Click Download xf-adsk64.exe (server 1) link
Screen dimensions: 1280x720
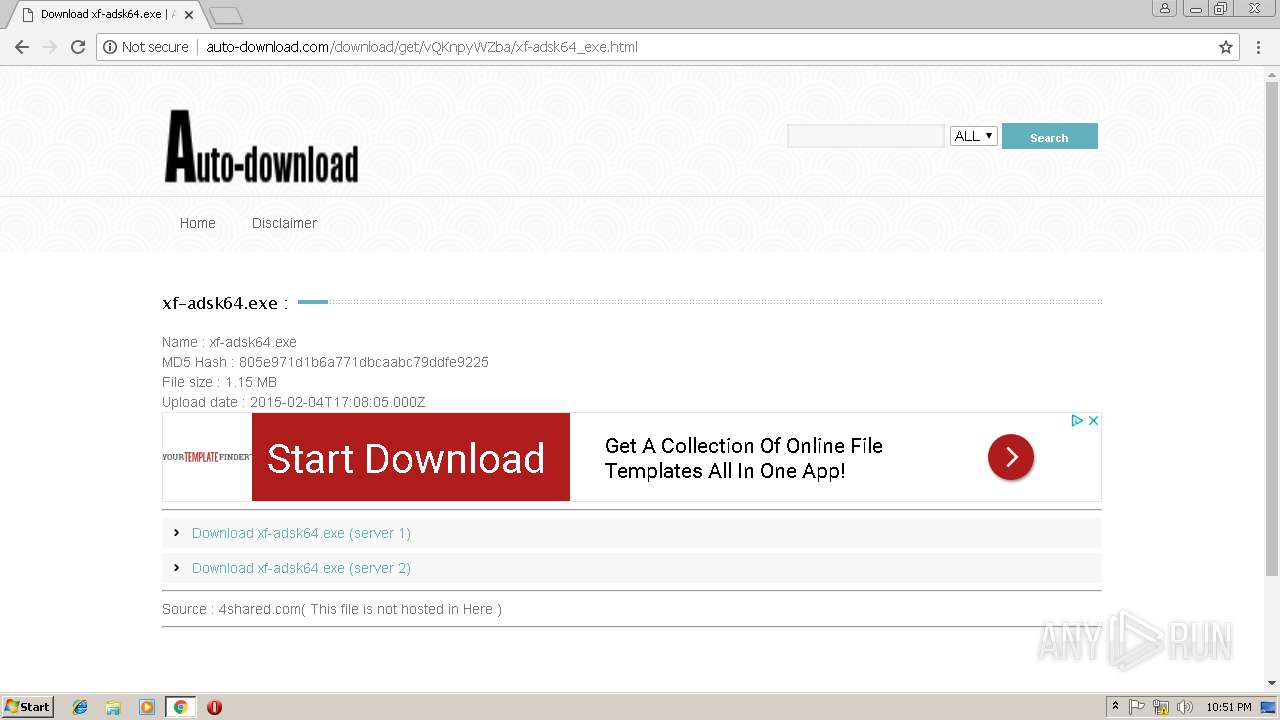coord(301,533)
